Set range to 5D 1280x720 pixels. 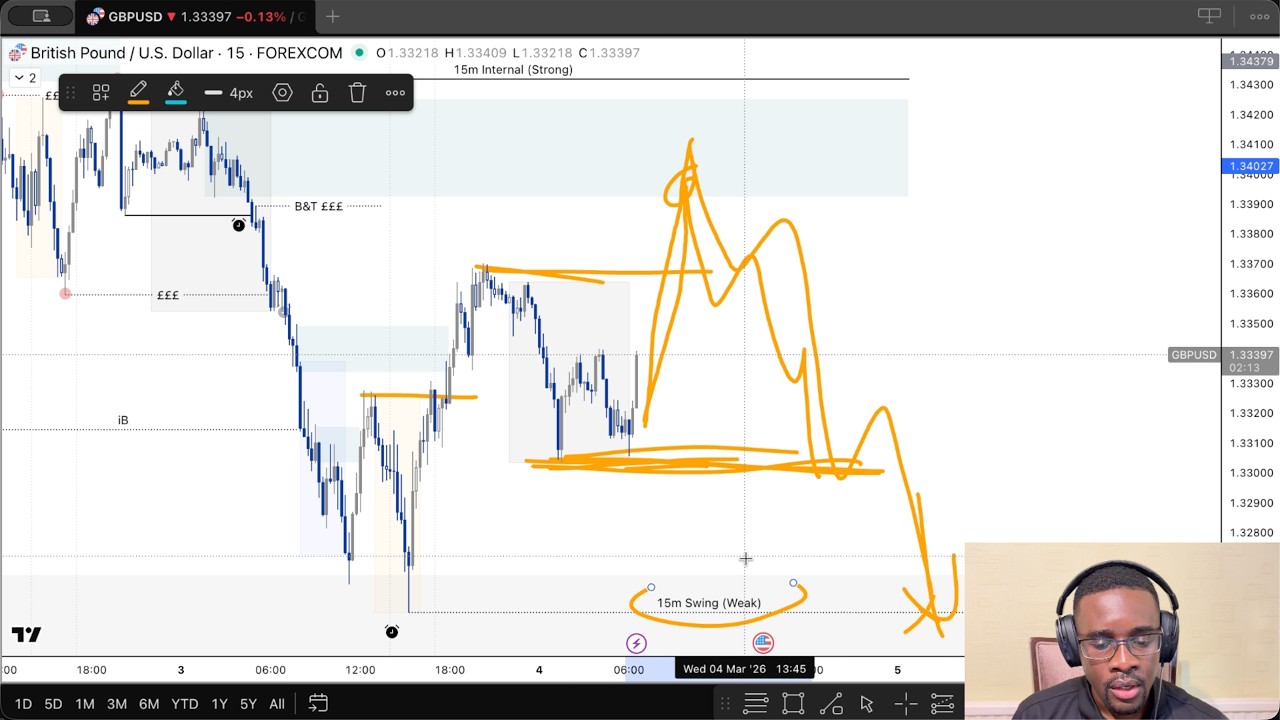pos(53,704)
